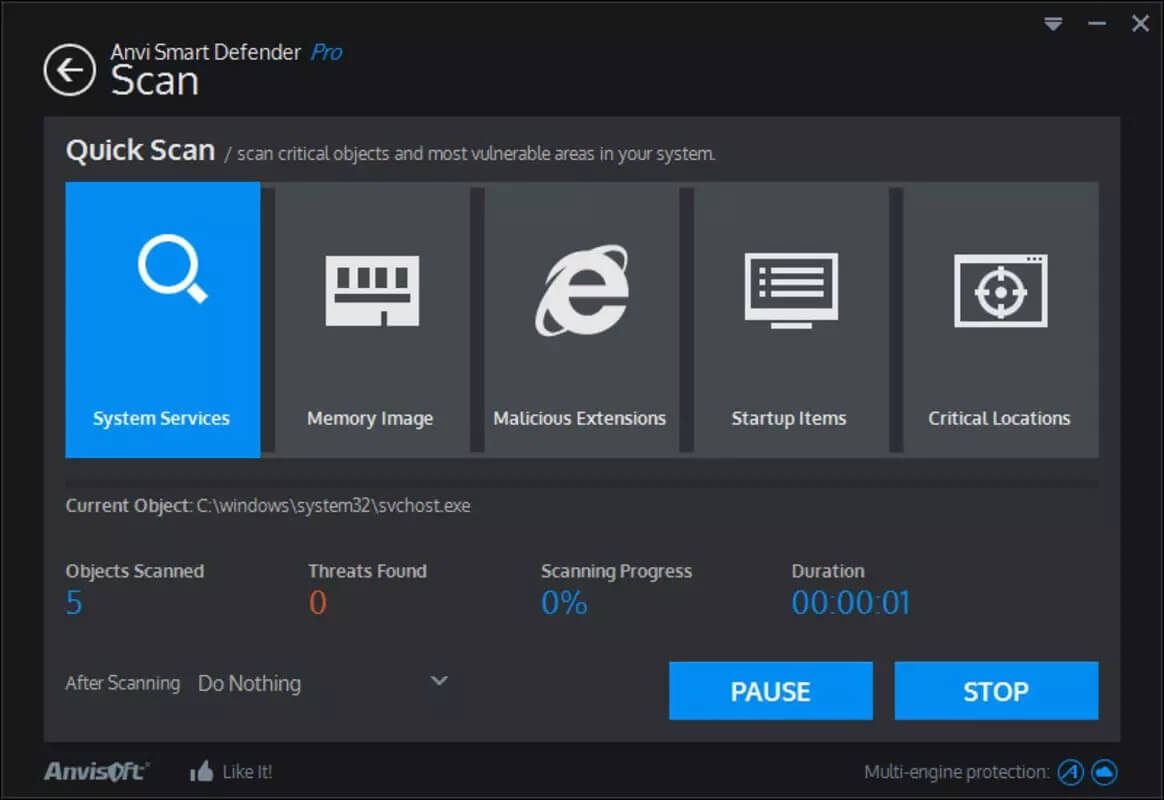The image size is (1164, 800).
Task: Open the title bar dropdown arrow menu
Action: coord(1053,23)
